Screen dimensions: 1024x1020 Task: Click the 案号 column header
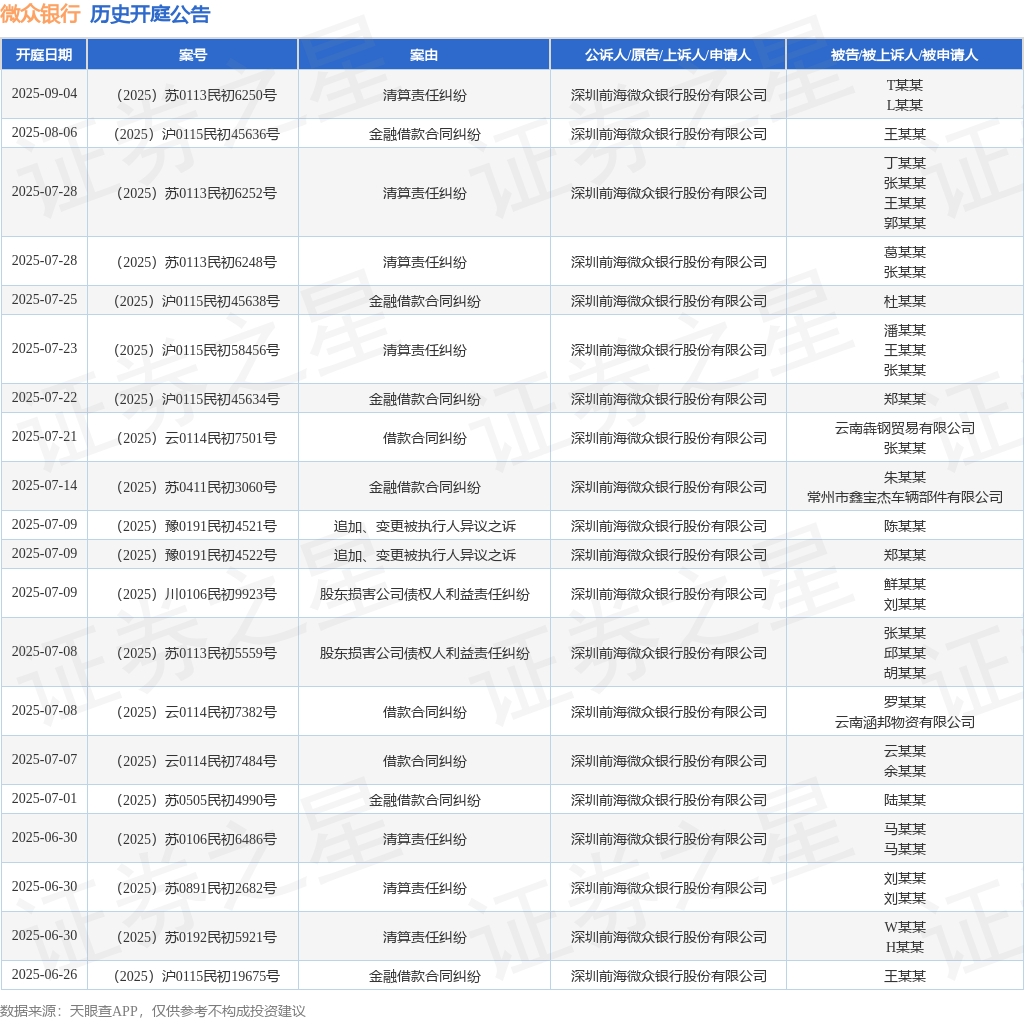193,55
